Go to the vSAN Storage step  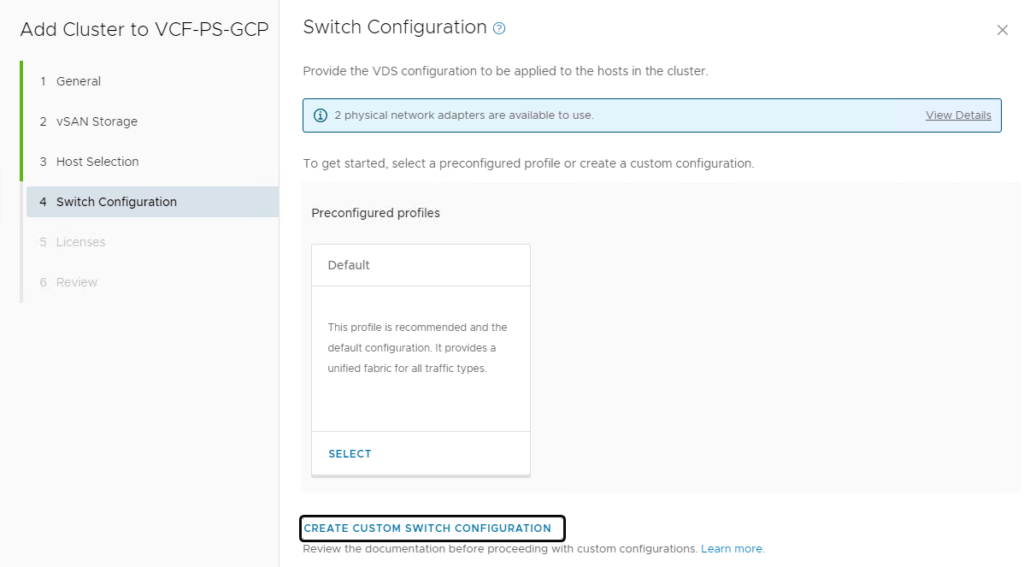pos(96,121)
